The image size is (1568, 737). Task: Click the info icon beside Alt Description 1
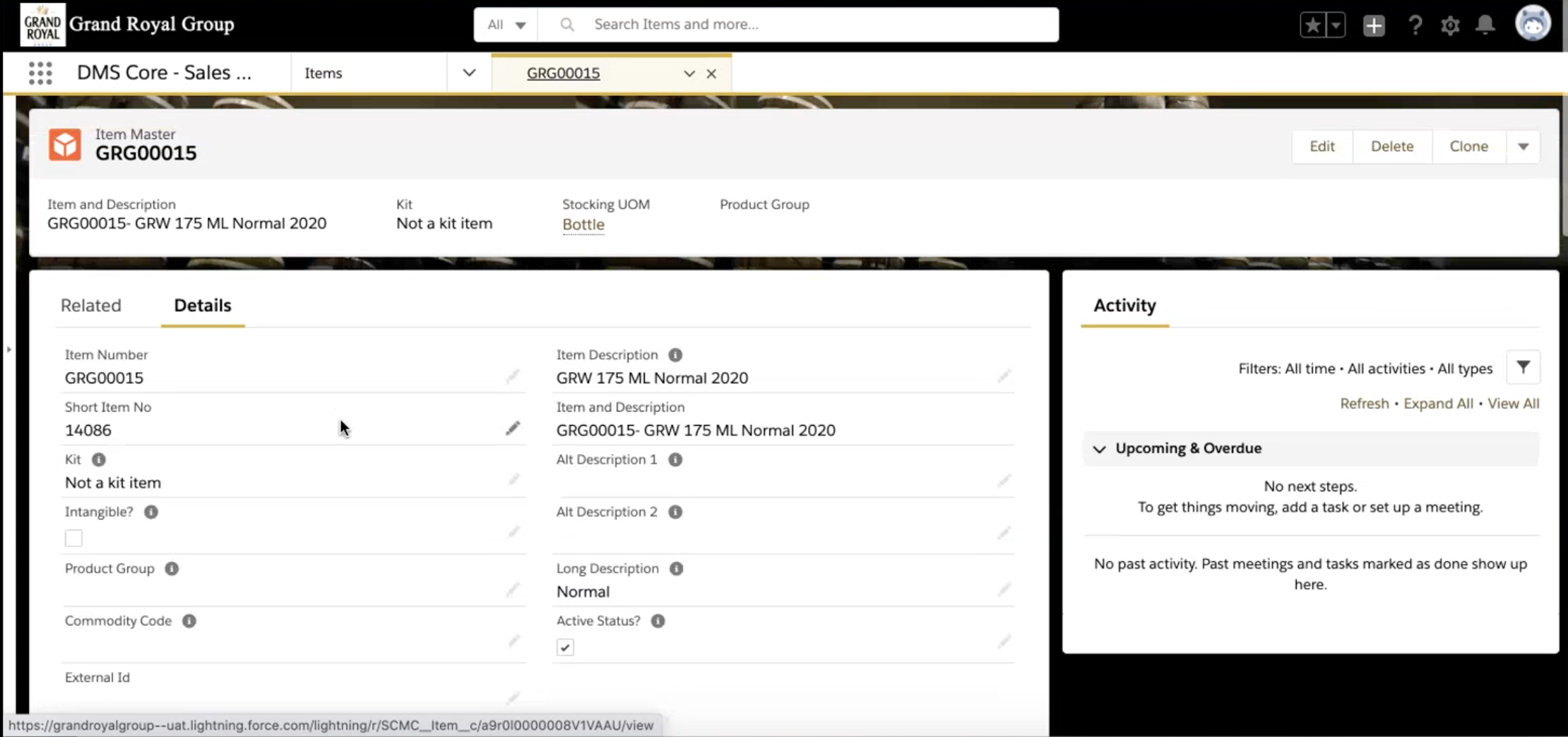pos(675,460)
